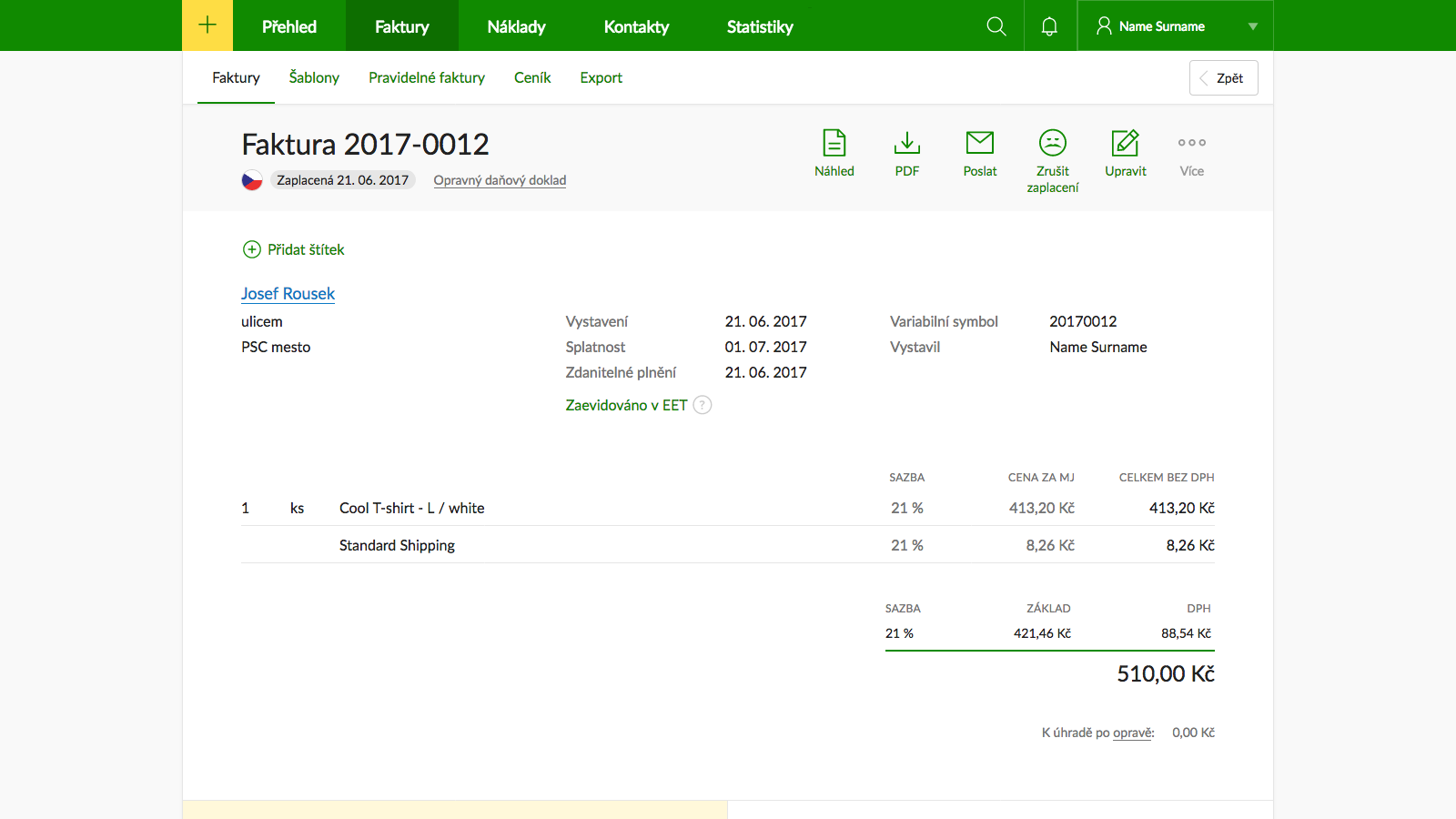Click DPH amount 88,54 Kč
The height and width of the screenshot is (819, 1456).
1186,633
